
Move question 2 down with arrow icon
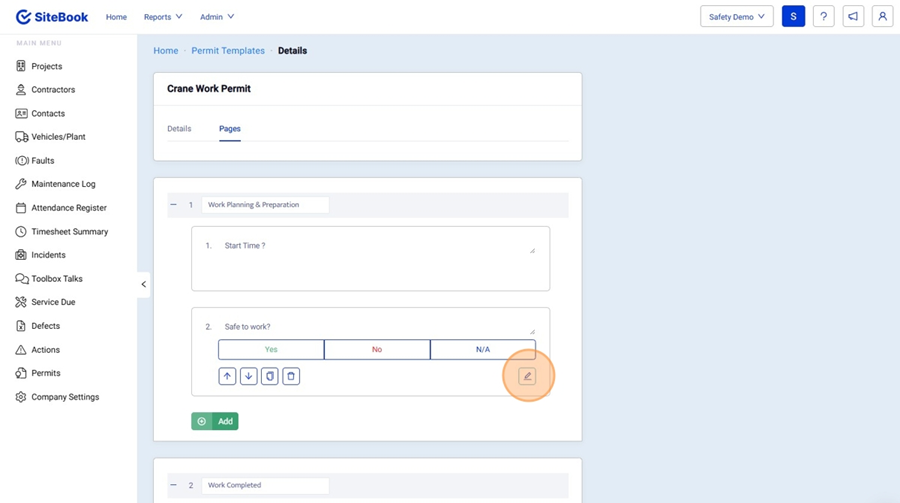click(x=249, y=377)
